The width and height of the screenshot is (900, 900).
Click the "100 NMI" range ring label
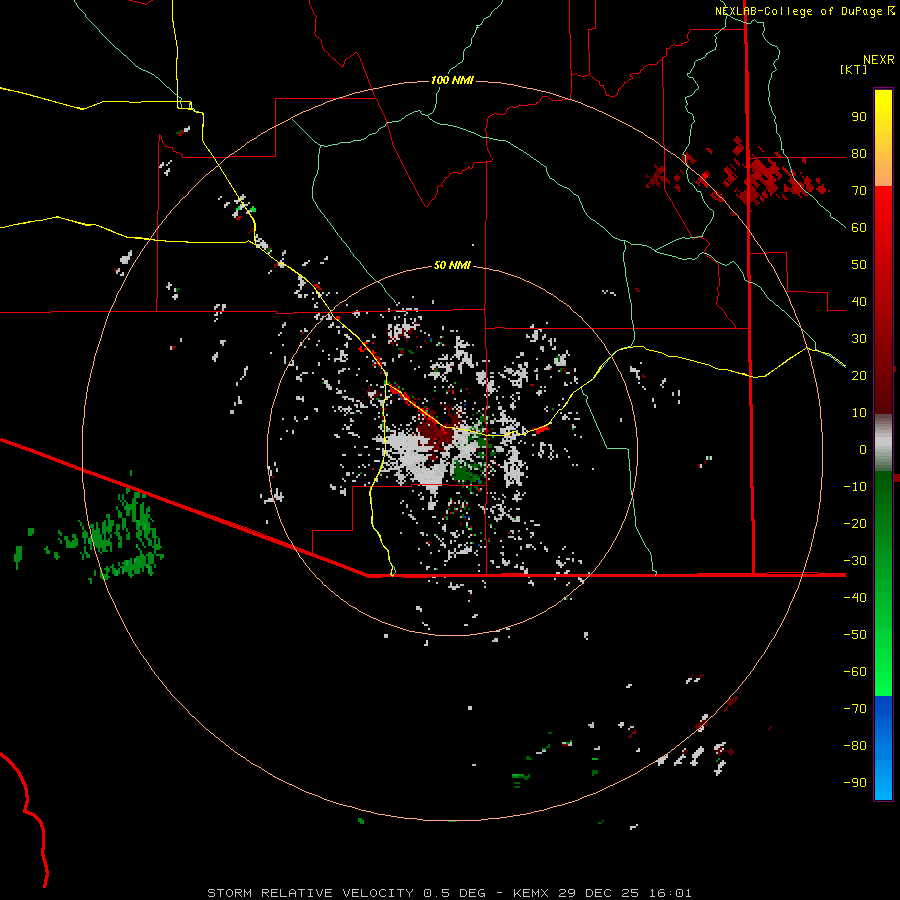452,80
